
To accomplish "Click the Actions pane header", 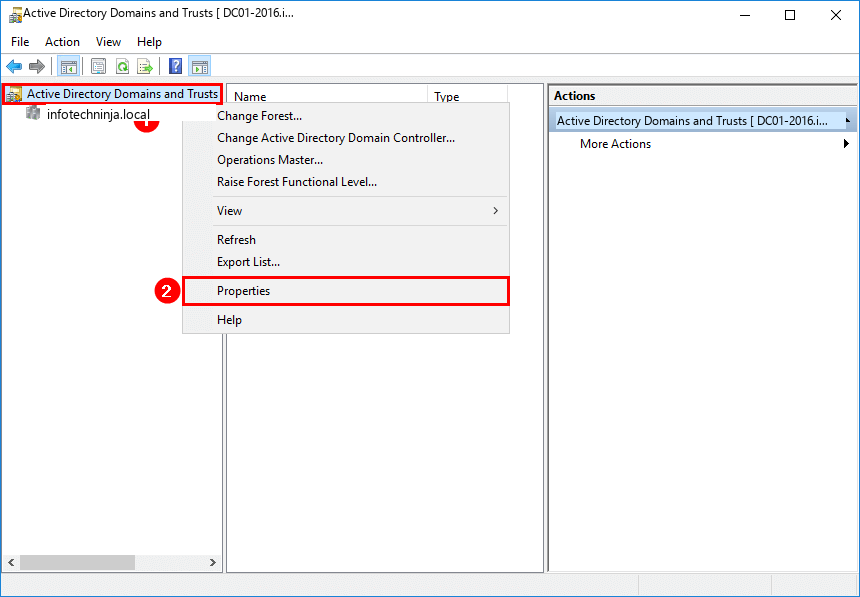I will (702, 95).
